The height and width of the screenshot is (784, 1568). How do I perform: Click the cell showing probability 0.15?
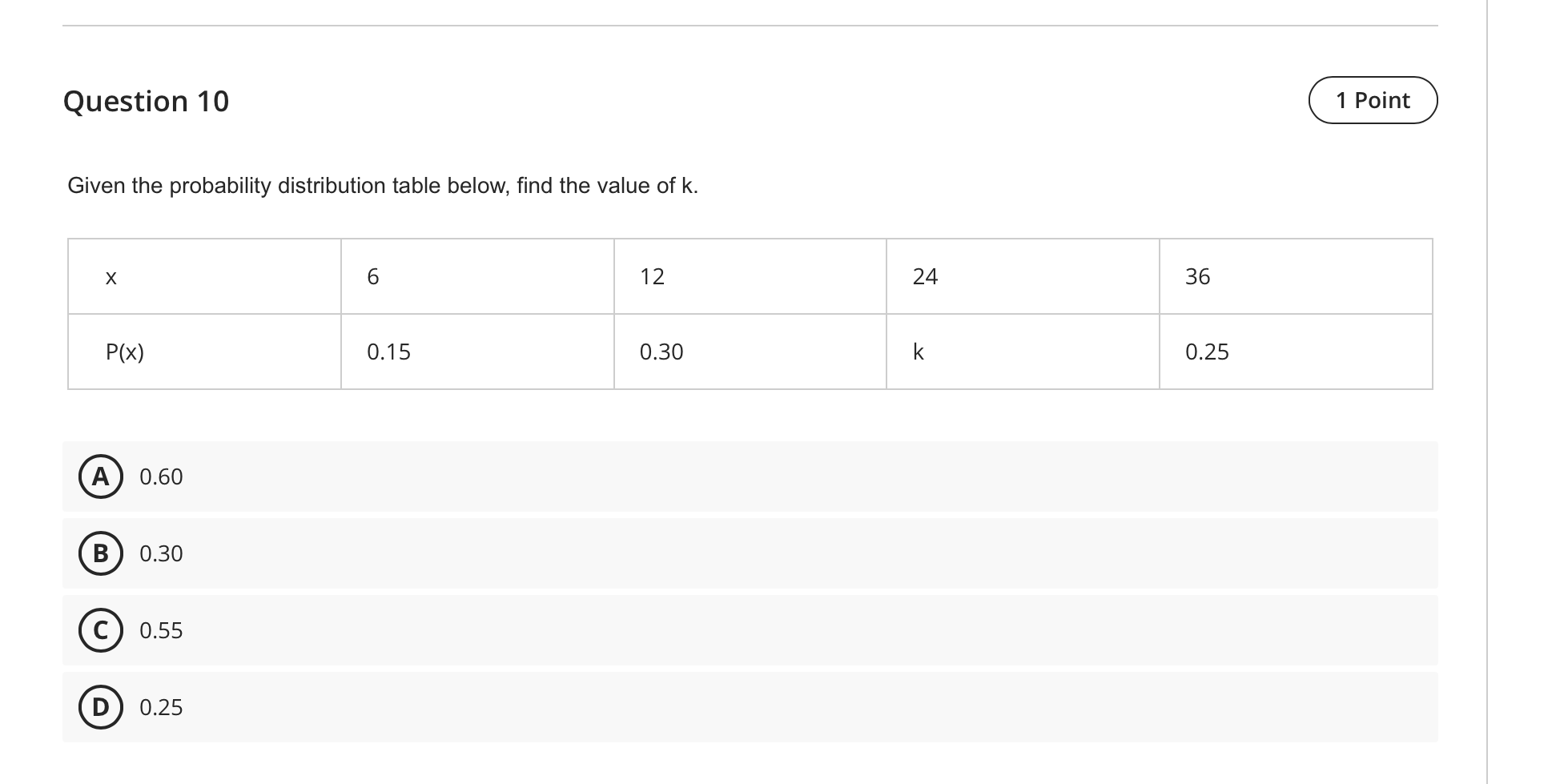[x=476, y=351]
